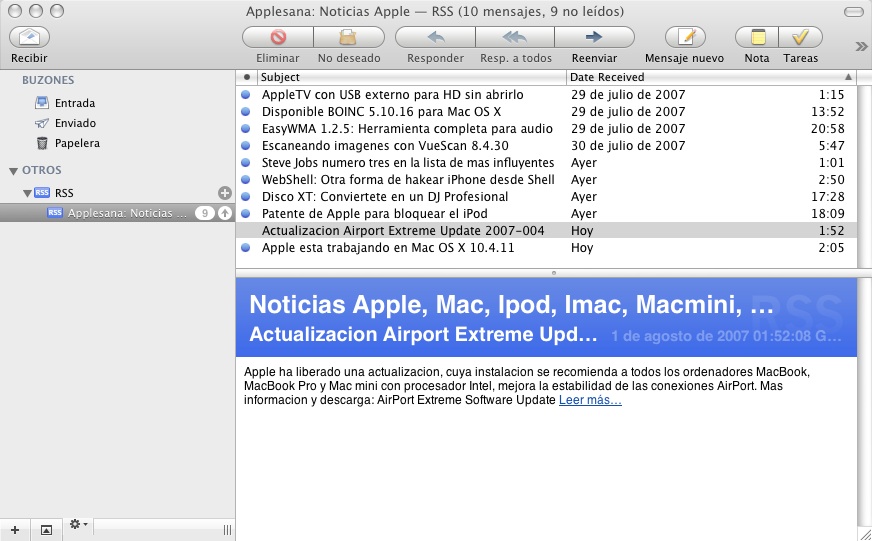Sort by the Subject column header
This screenshot has width=872, height=541.
click(410, 77)
